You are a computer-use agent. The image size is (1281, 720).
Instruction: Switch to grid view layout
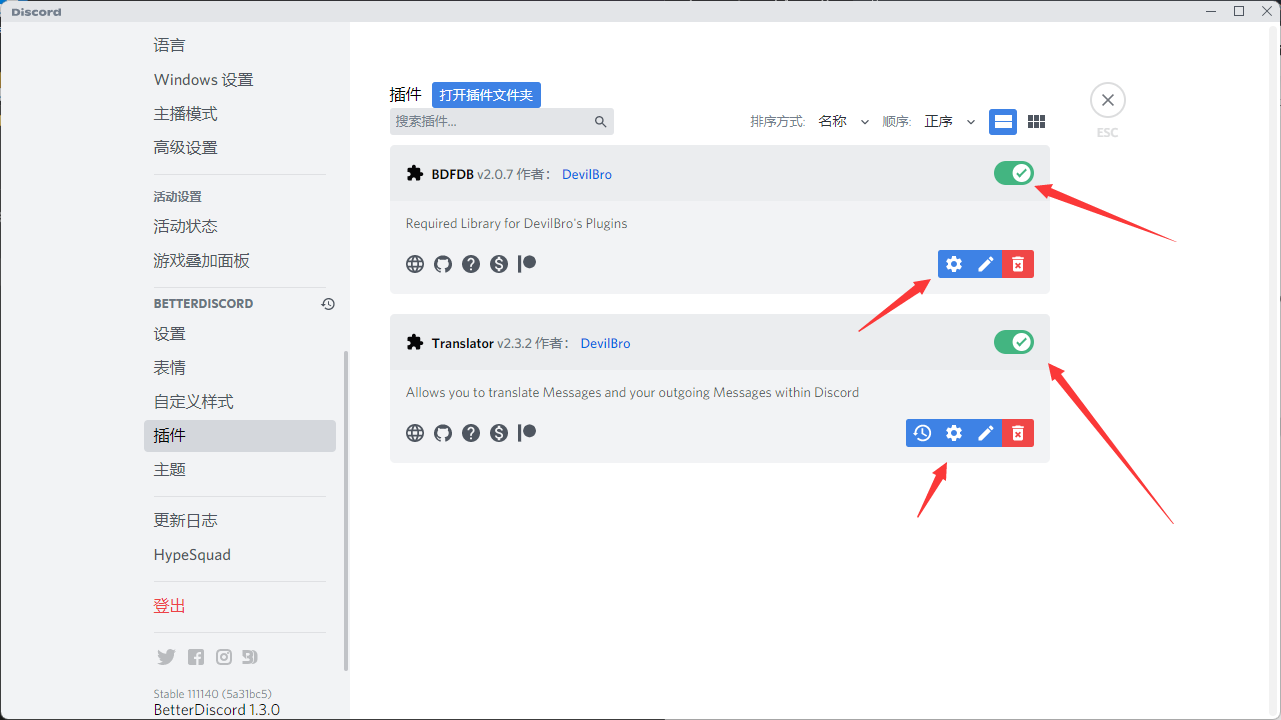coord(1037,122)
